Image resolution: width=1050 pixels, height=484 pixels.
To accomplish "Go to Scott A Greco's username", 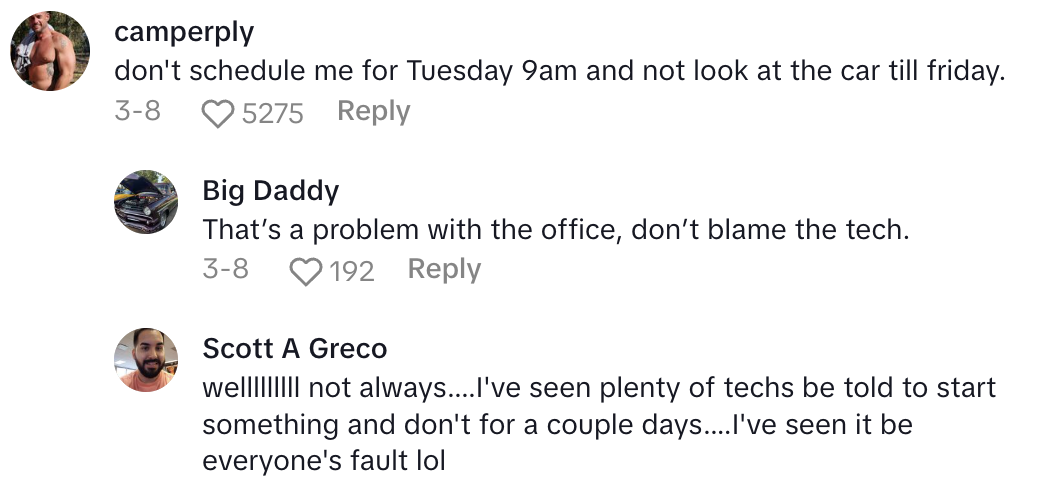I will 294,348.
